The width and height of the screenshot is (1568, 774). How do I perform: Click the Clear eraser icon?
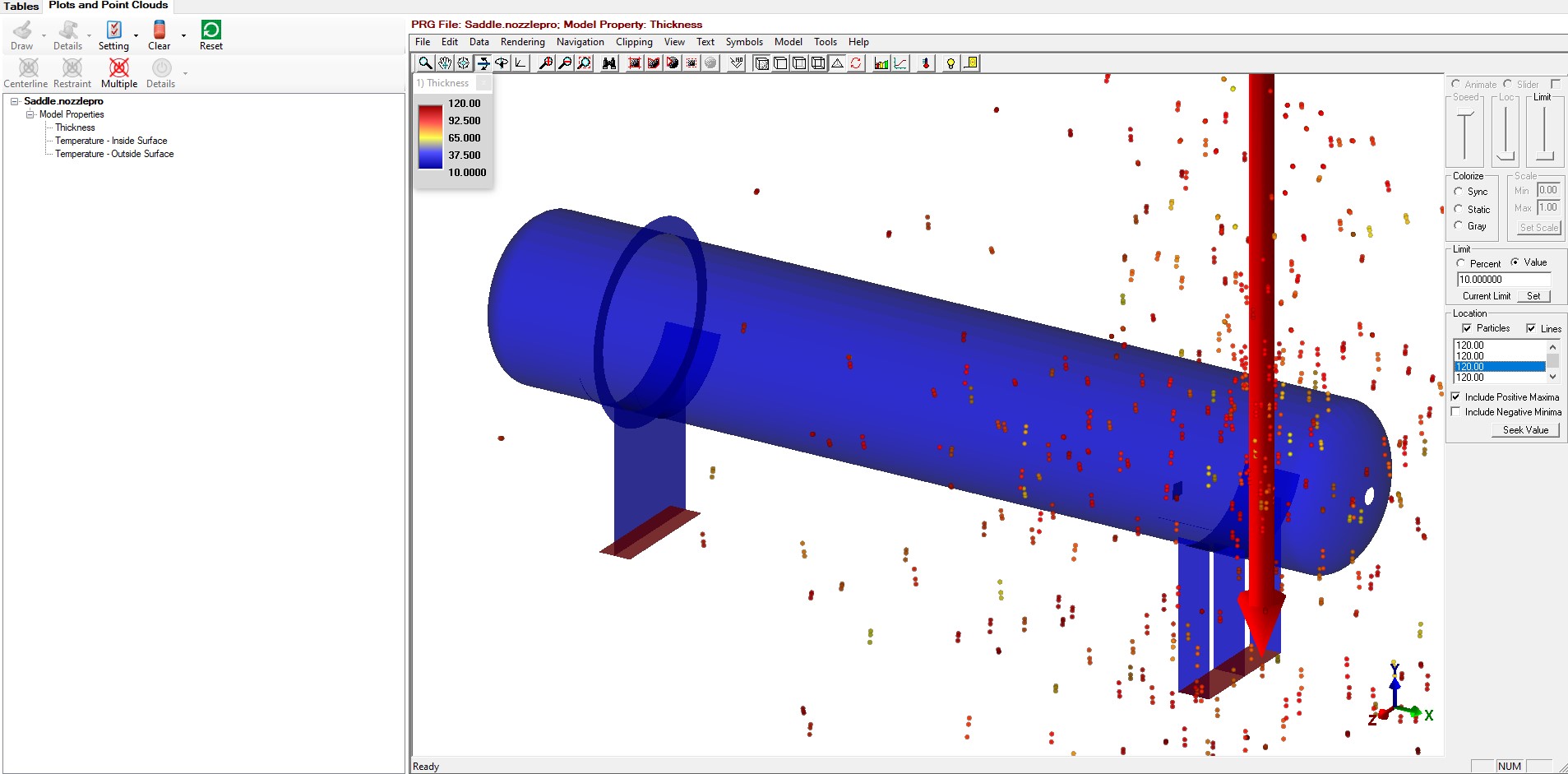[x=160, y=30]
